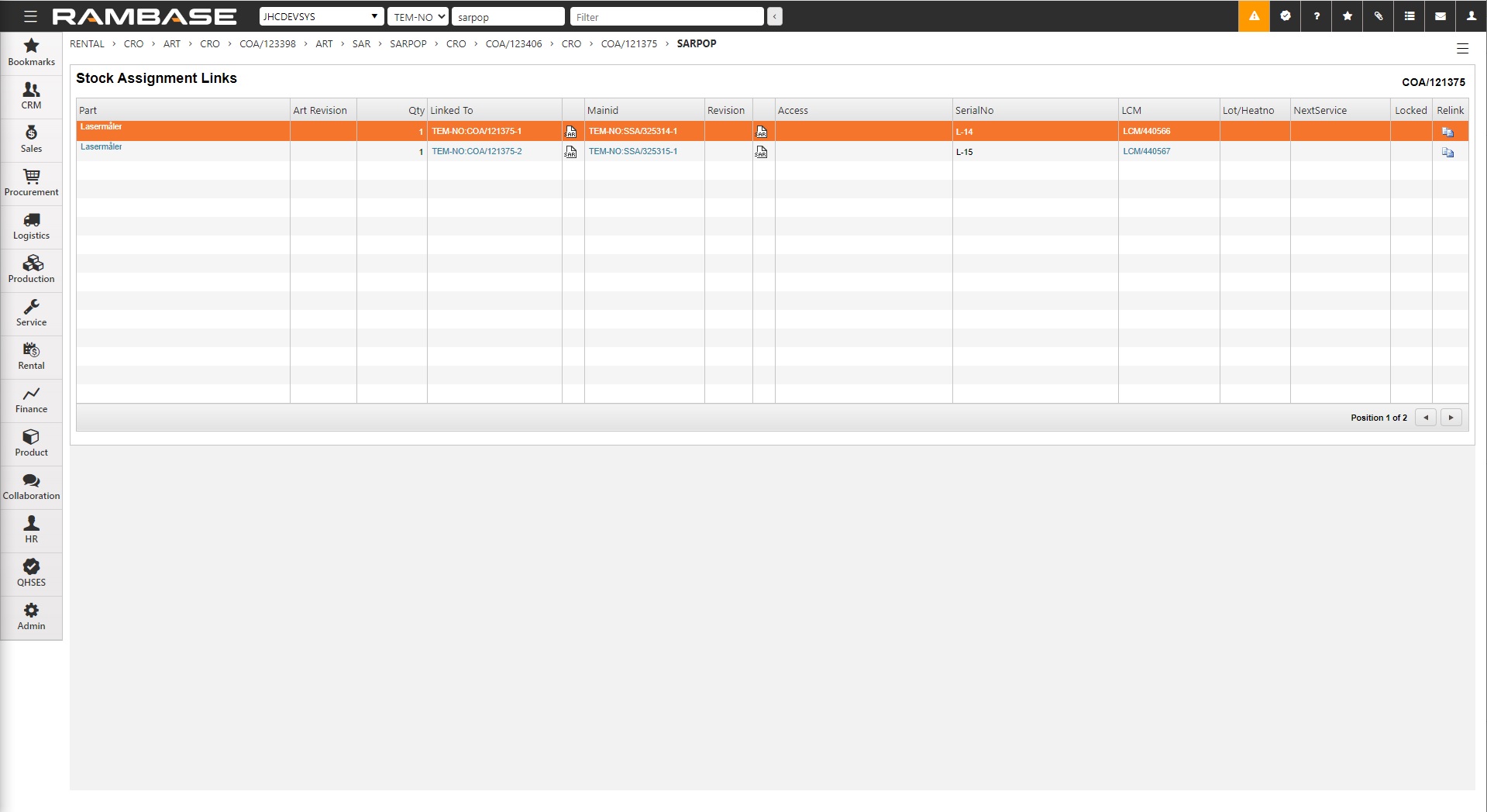Open link TEM-NO:SSA/325315-1
This screenshot has height=812, width=1487.
[x=632, y=152]
